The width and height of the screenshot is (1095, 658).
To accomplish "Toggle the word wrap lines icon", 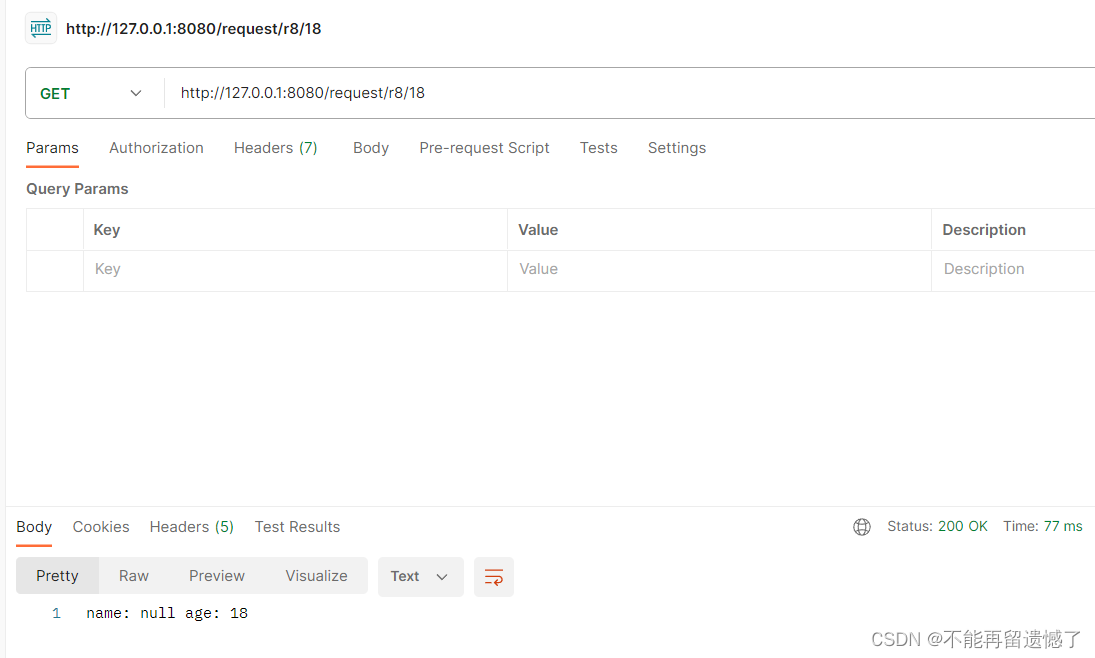I will click(x=494, y=577).
